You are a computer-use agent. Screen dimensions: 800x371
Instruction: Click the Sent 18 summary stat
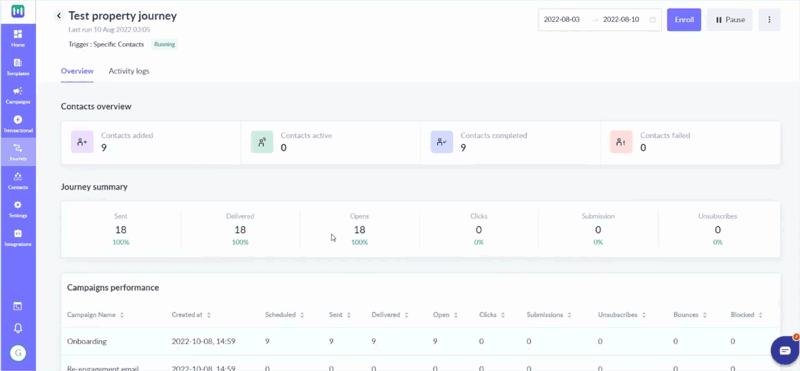click(121, 230)
